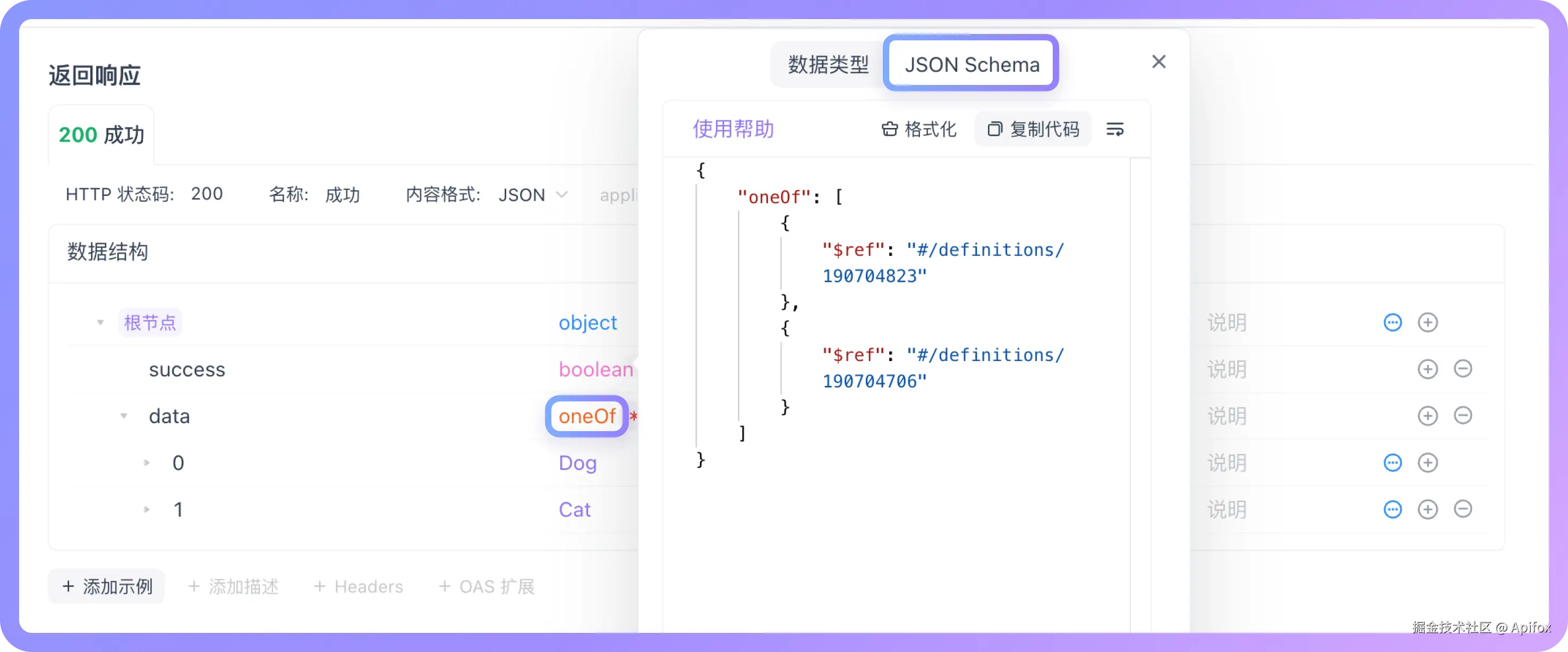Open the 使用帮助 help link
The width and height of the screenshot is (1568, 652).
[734, 129]
